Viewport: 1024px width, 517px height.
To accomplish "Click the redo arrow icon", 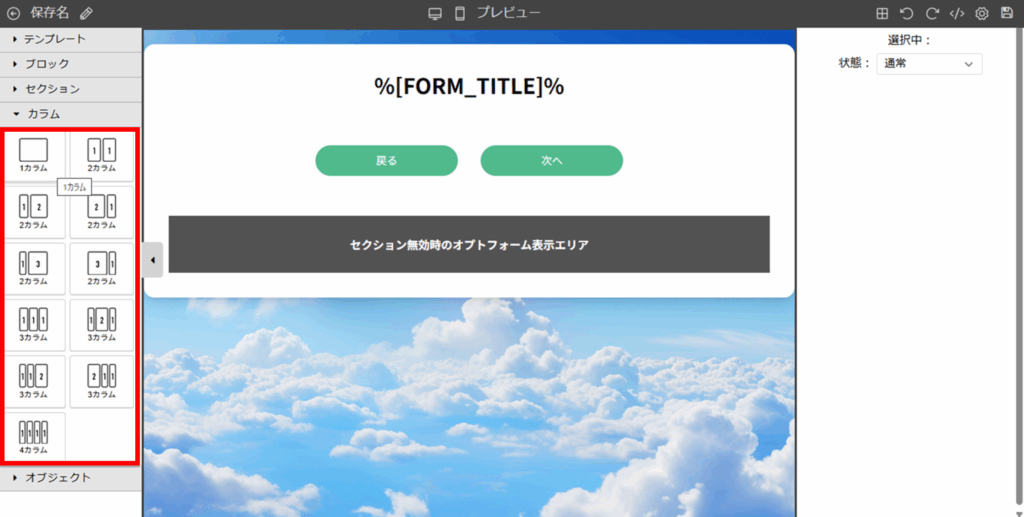I will click(x=932, y=13).
